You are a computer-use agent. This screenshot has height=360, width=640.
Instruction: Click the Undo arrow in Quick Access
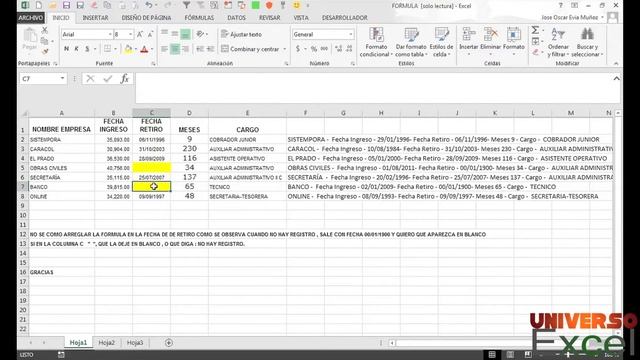(x=149, y=5)
